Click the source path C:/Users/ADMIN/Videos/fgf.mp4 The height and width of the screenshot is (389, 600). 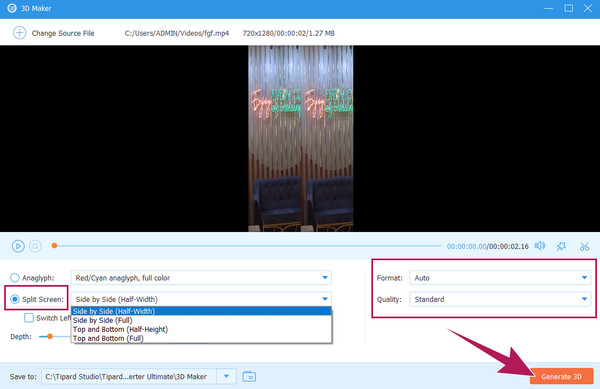[177, 33]
